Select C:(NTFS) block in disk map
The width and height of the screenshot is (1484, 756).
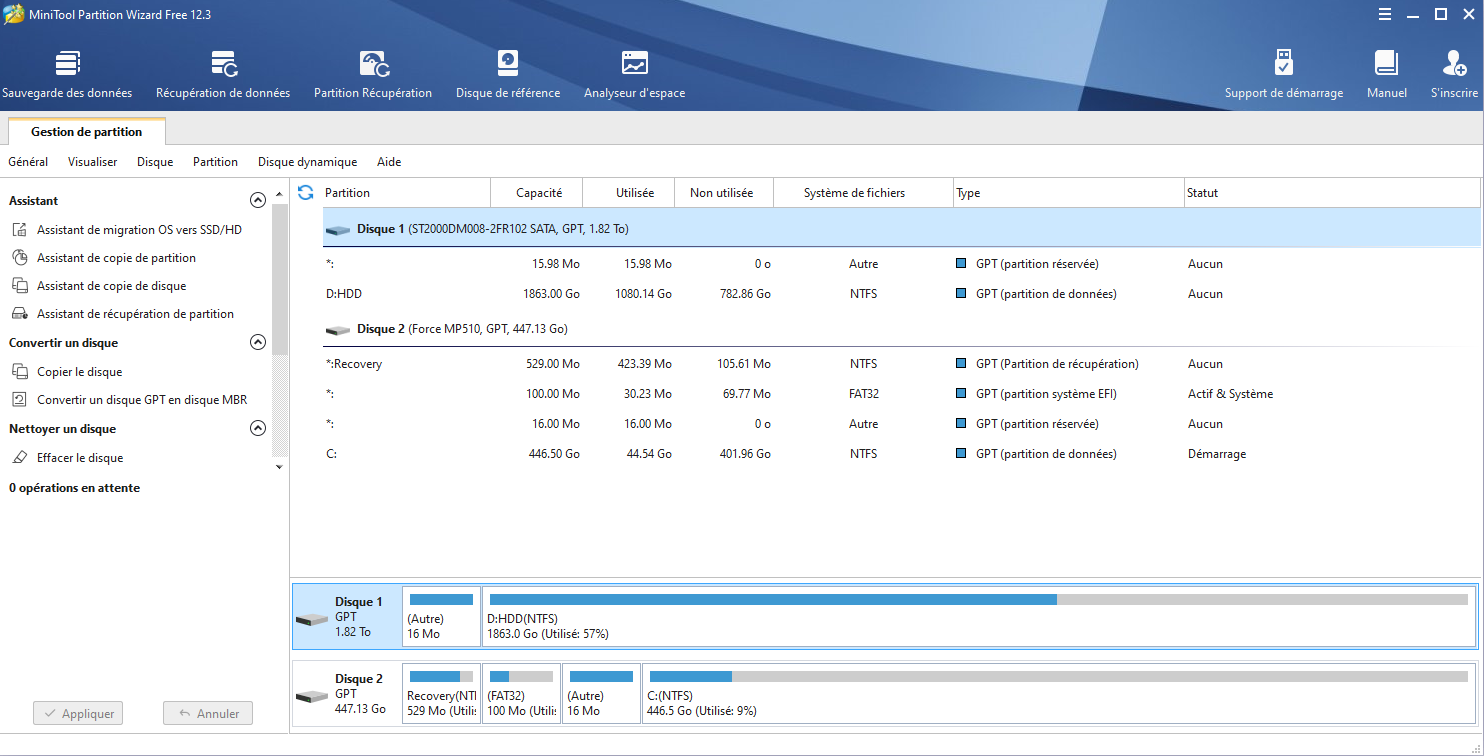coord(1059,694)
